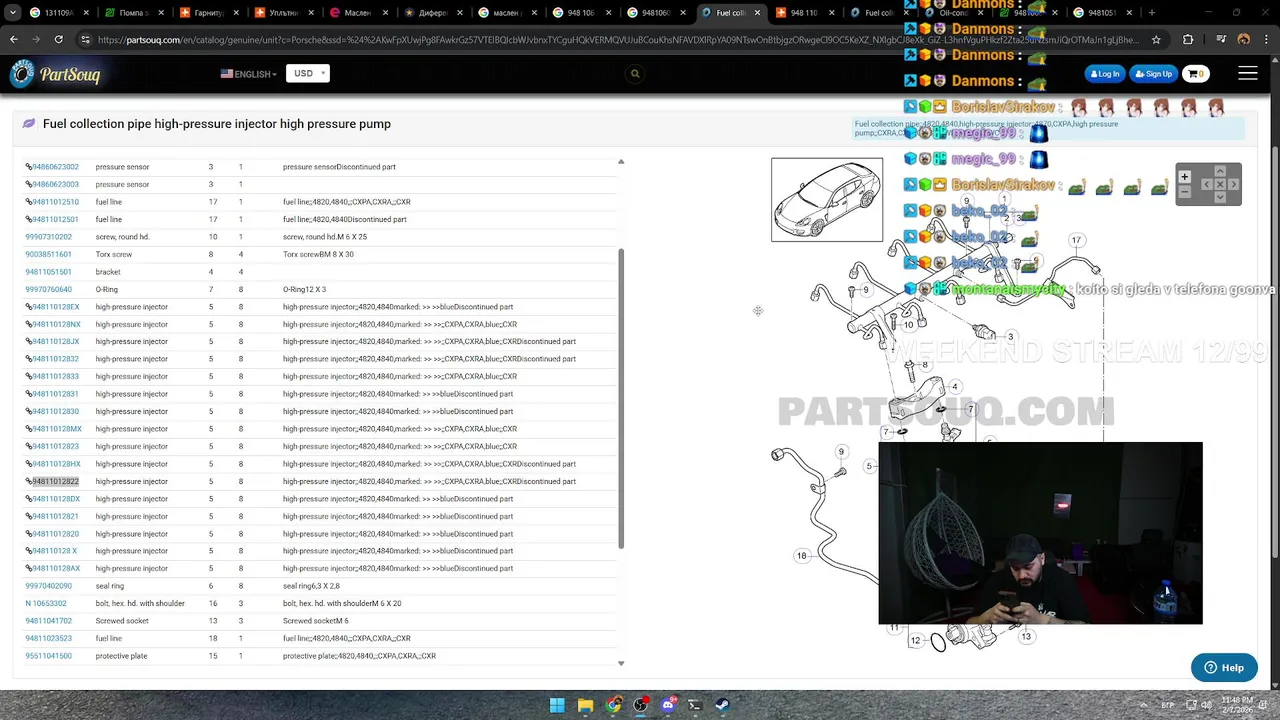Open part number 94811051501 bracket link

click(48, 272)
